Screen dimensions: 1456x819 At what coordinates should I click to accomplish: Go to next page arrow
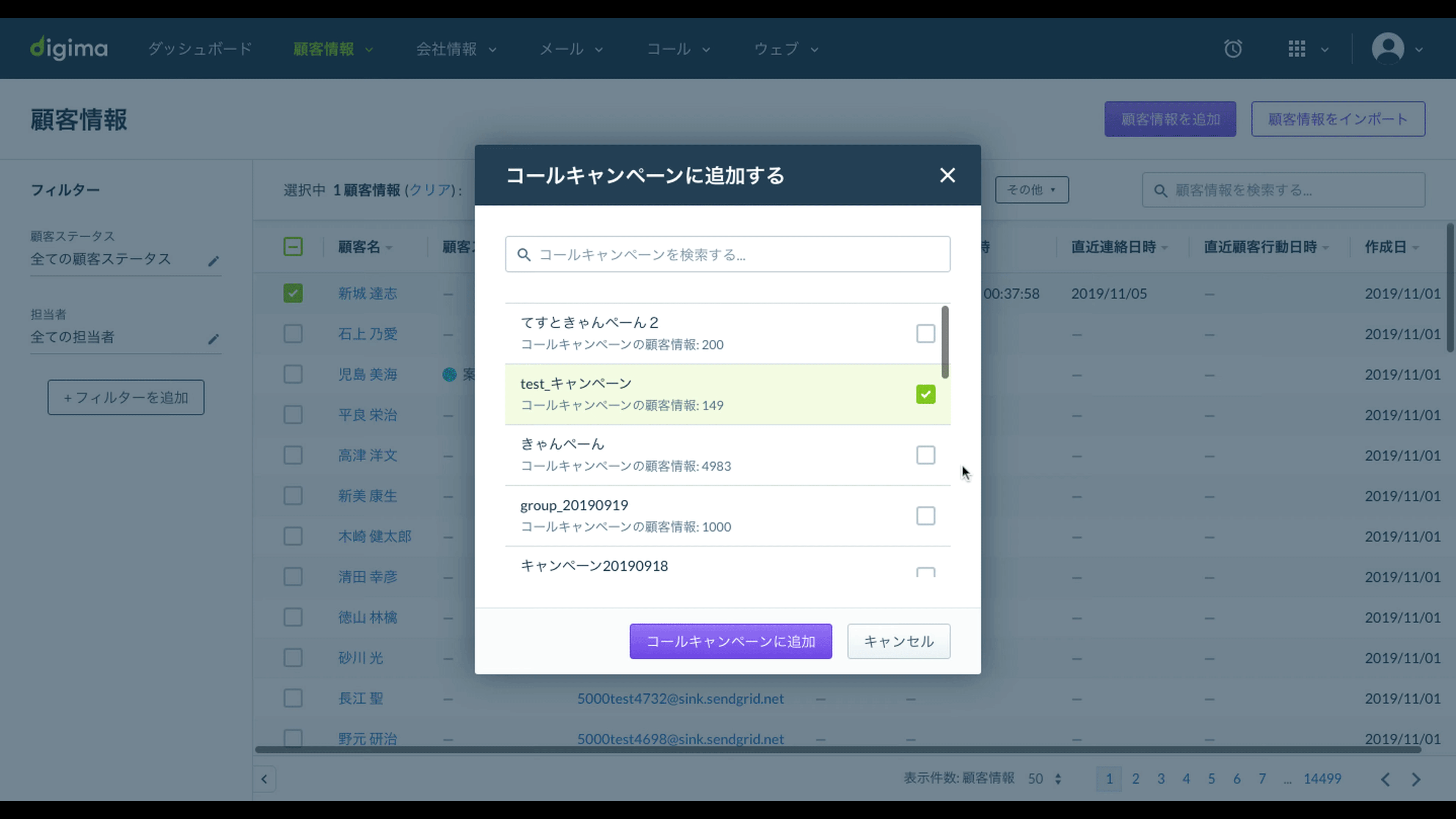pos(1417,780)
